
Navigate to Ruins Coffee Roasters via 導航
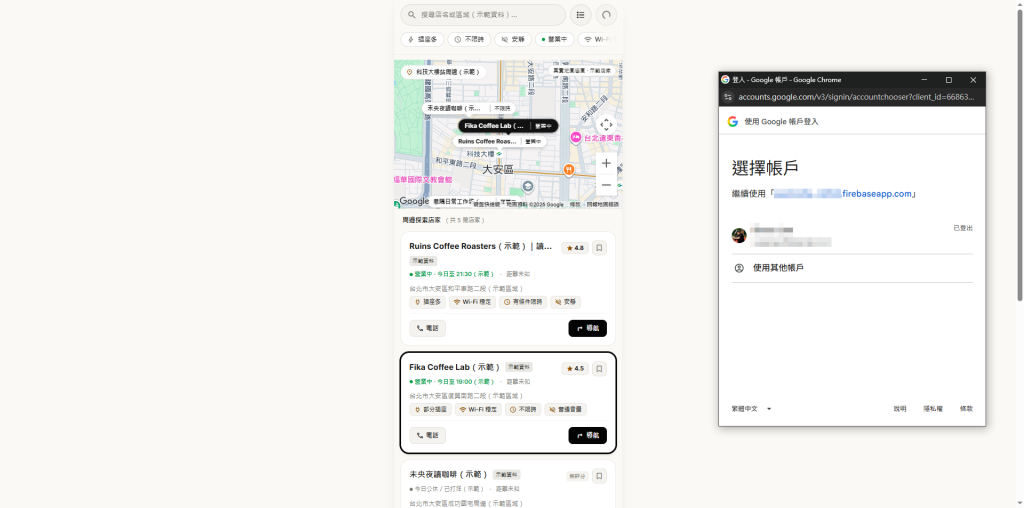588,328
